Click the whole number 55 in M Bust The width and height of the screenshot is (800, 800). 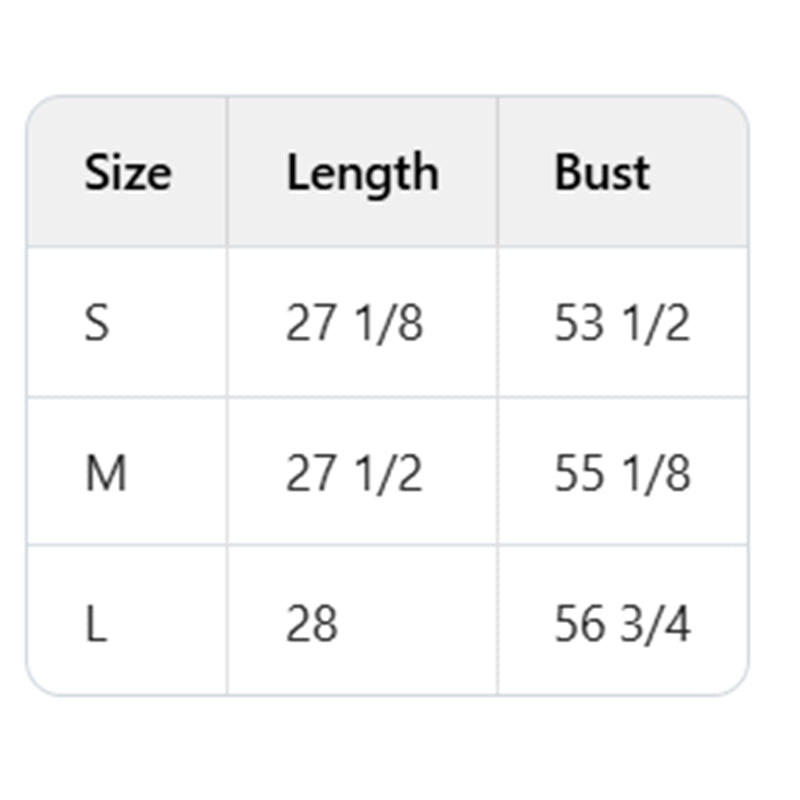point(579,473)
